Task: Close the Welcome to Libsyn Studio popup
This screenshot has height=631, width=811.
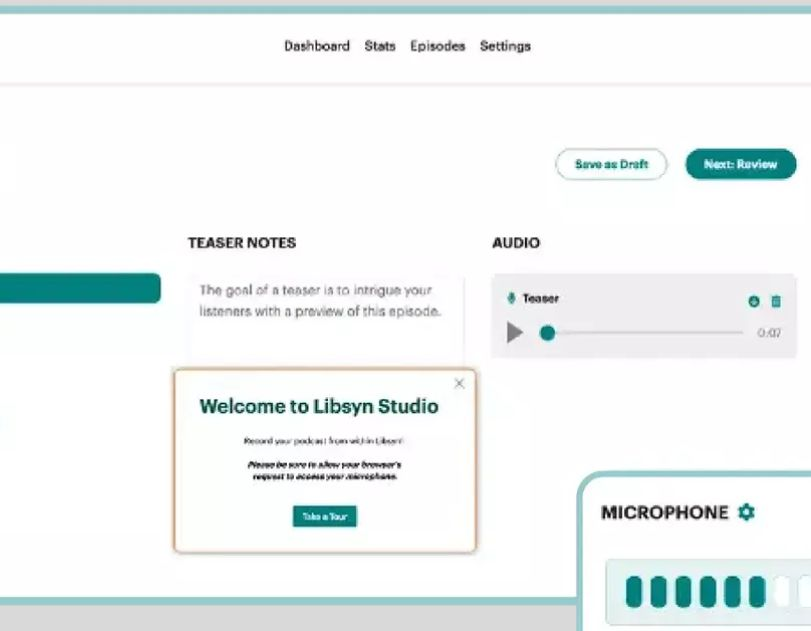Action: pyautogui.click(x=459, y=383)
